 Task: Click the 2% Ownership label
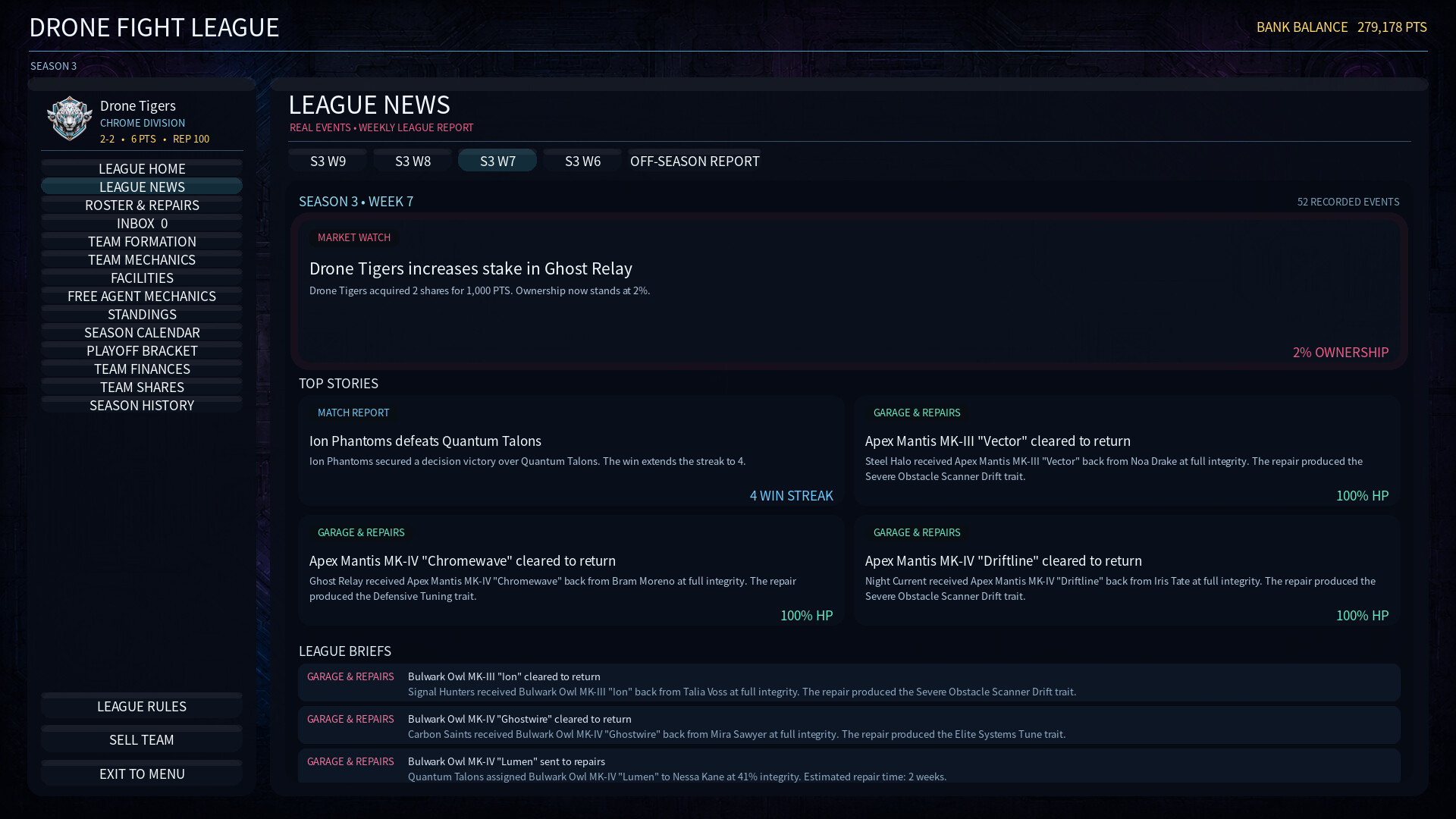point(1341,352)
